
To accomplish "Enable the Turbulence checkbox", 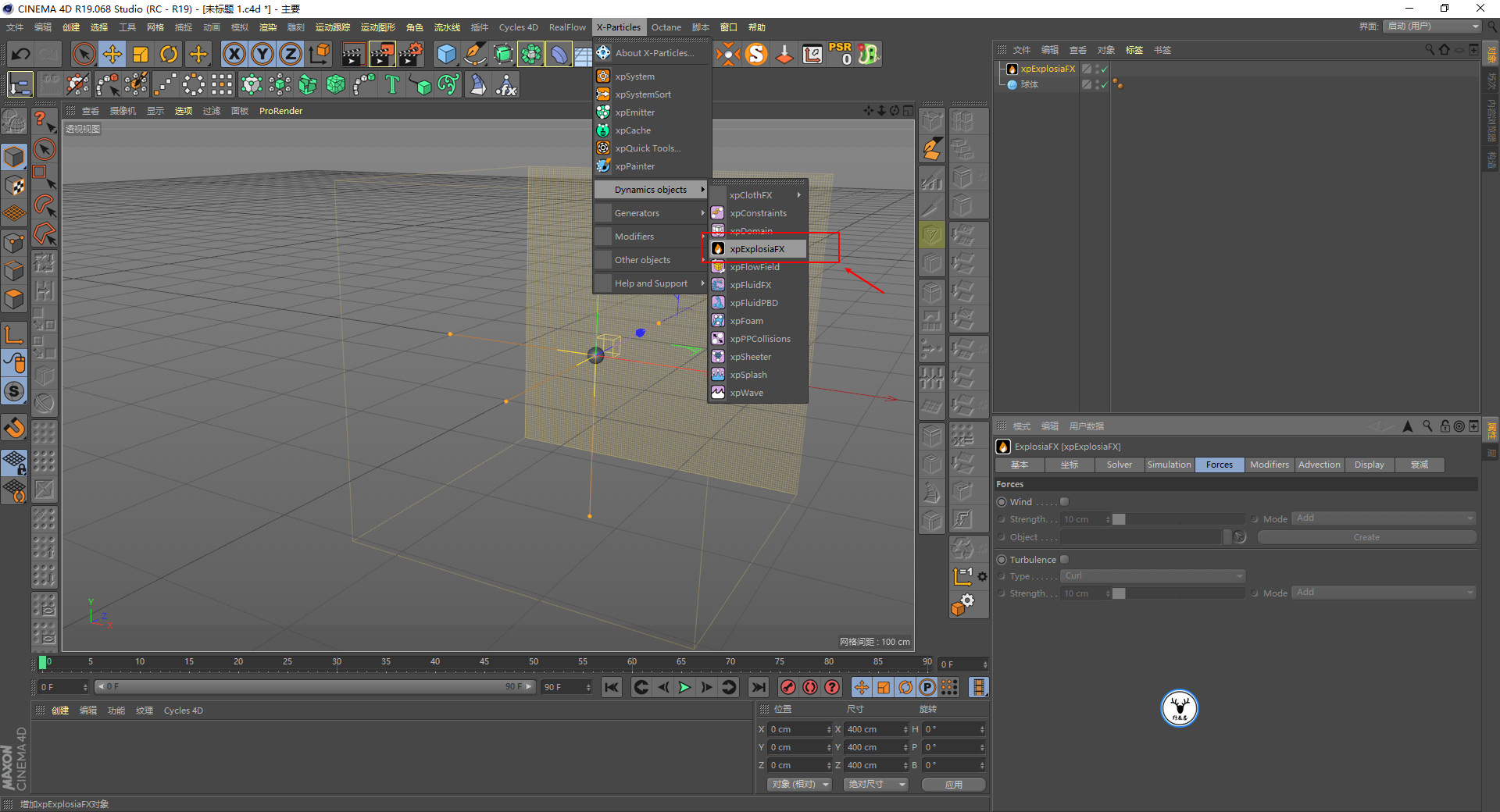I will point(1064,560).
